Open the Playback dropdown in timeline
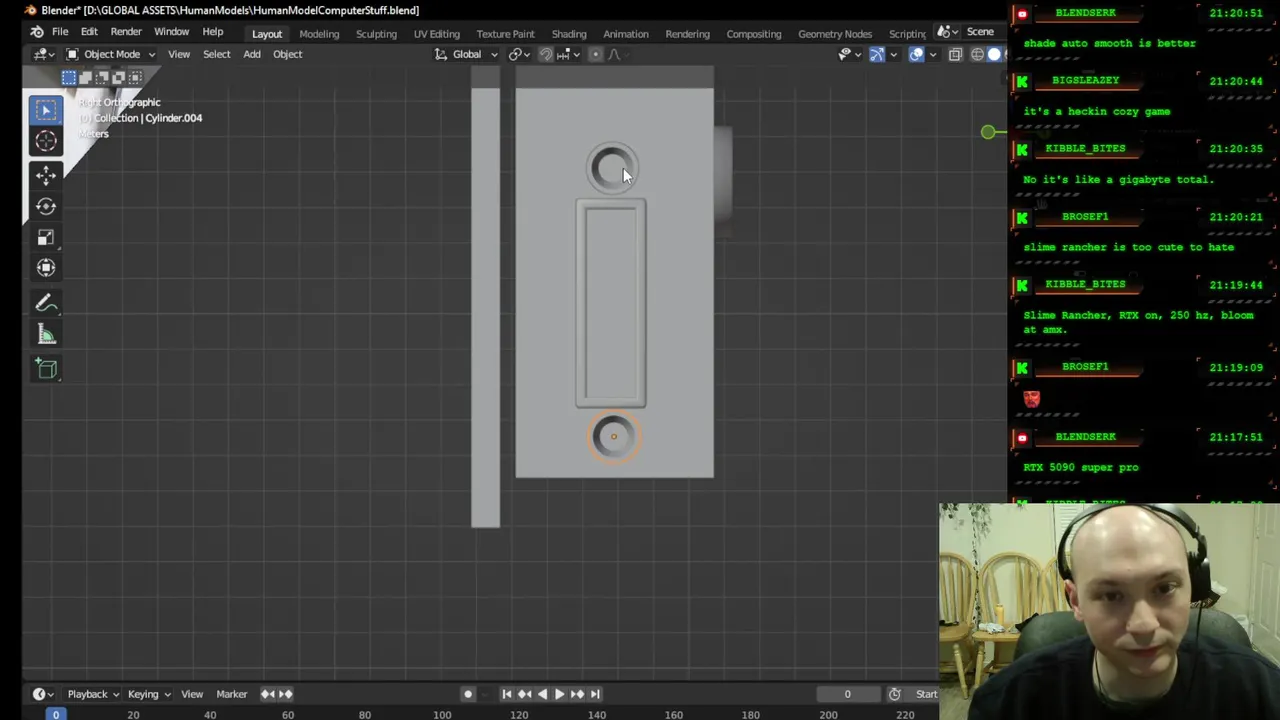1280x720 pixels. tap(93, 694)
